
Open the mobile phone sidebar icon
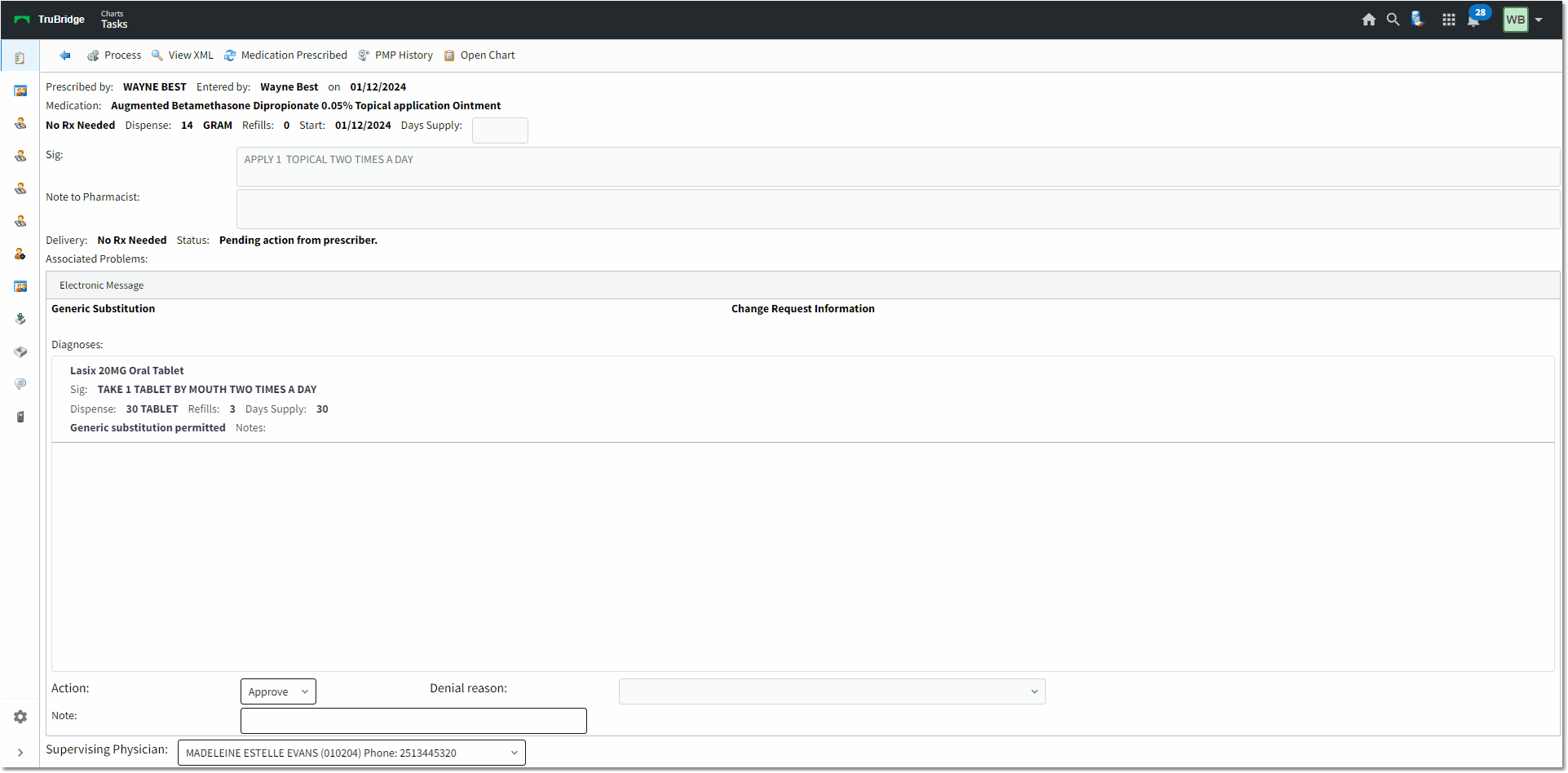20,417
